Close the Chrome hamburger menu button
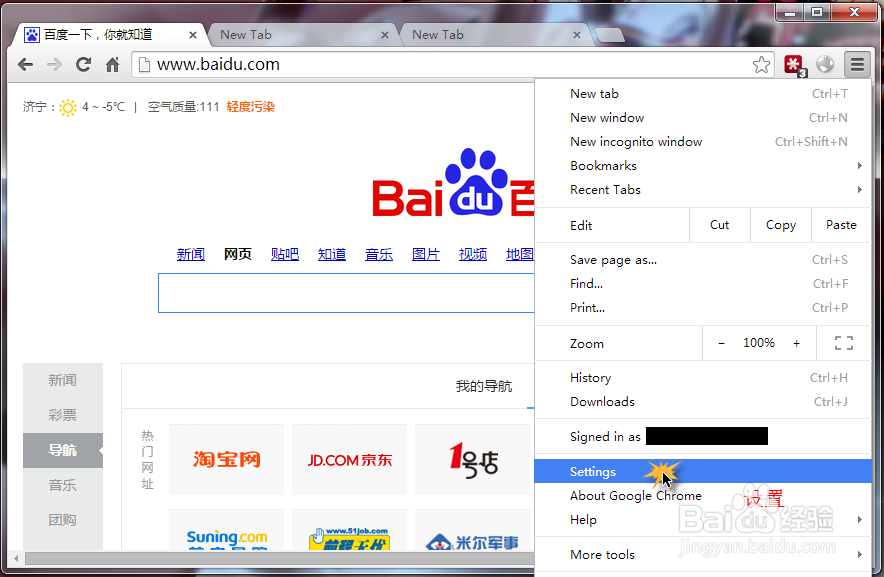The width and height of the screenshot is (884, 577). tap(857, 64)
